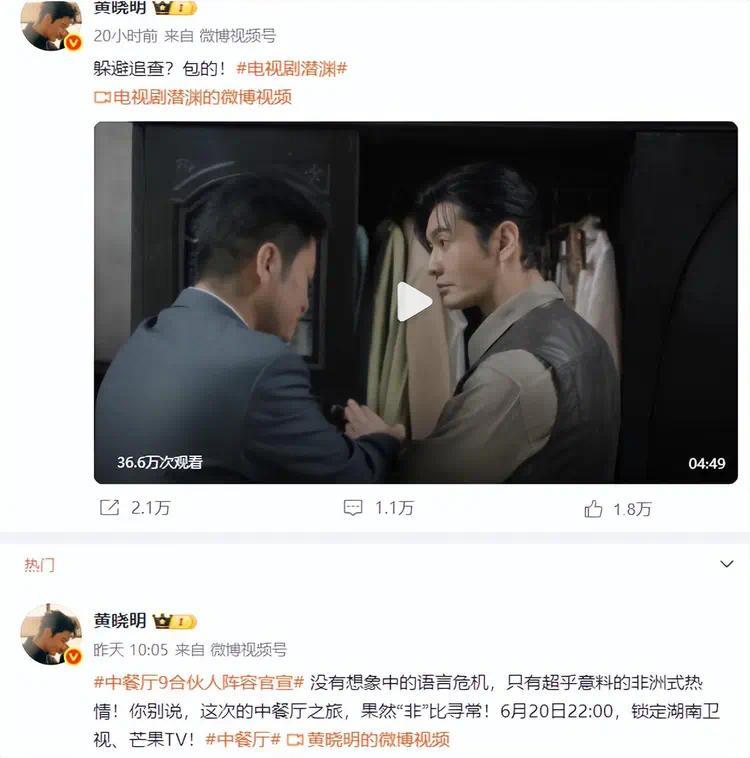The height and width of the screenshot is (758, 750).
Task: Play the 潜渊 video clip
Action: coord(414,302)
